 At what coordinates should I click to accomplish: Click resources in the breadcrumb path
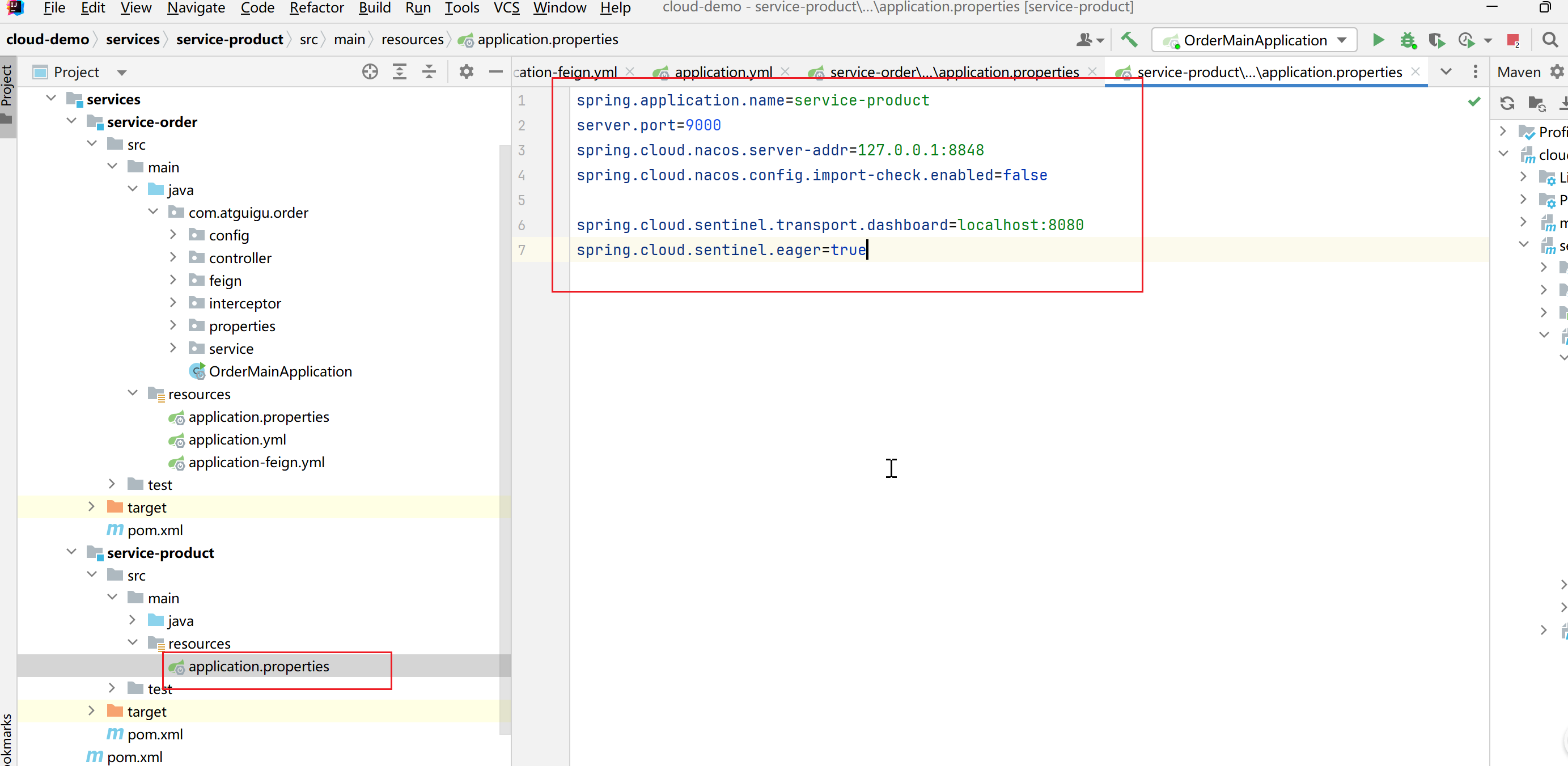coord(412,40)
